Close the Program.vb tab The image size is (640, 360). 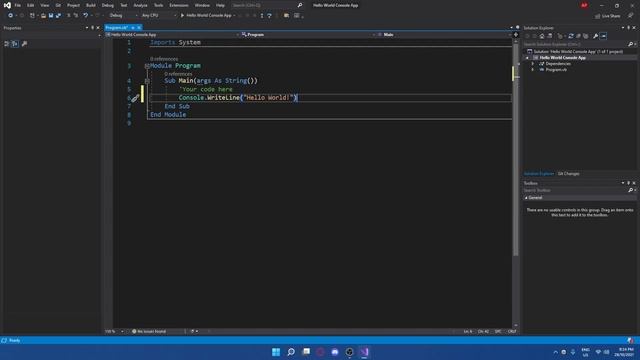click(139, 28)
